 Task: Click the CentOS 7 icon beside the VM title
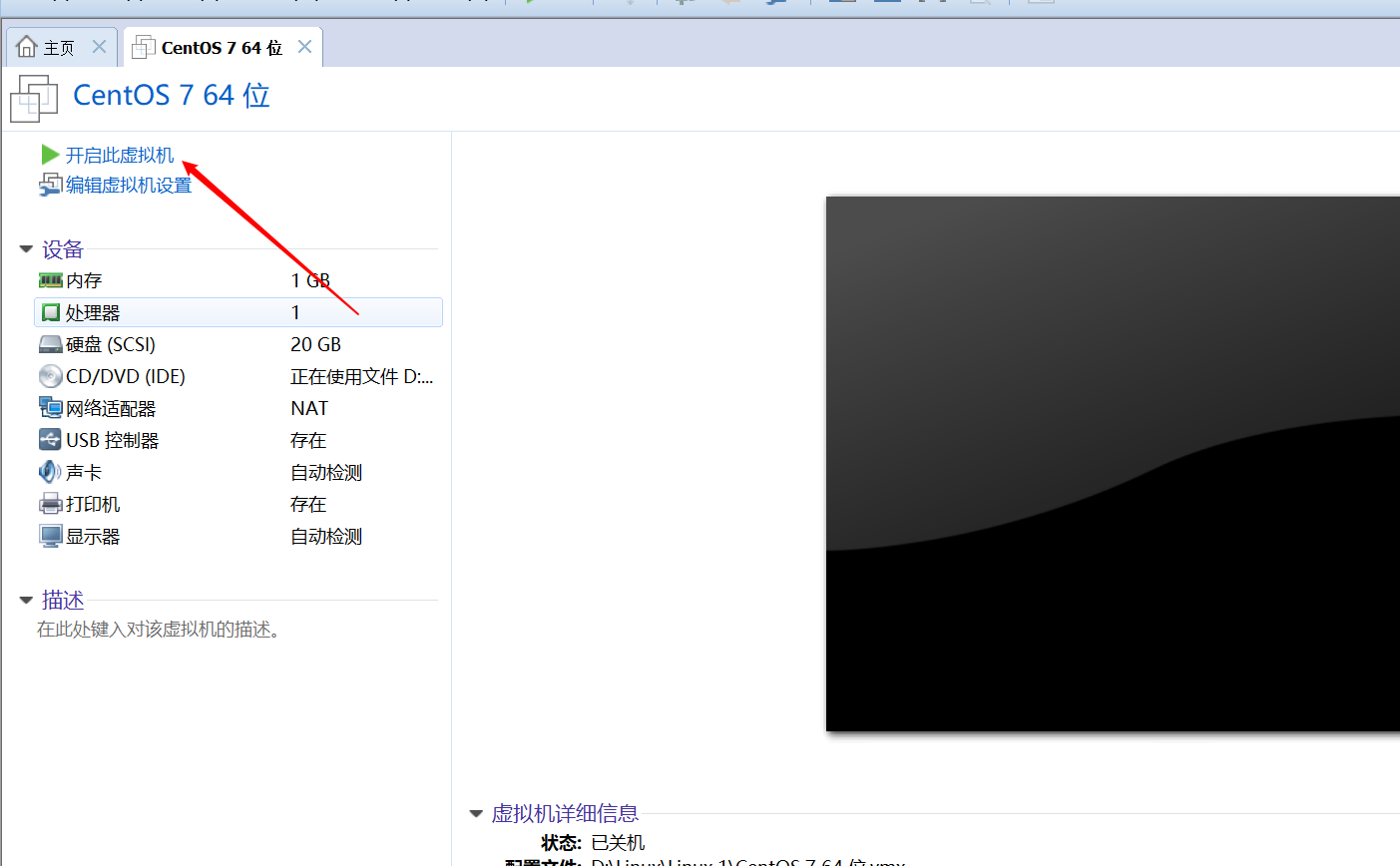(34, 98)
